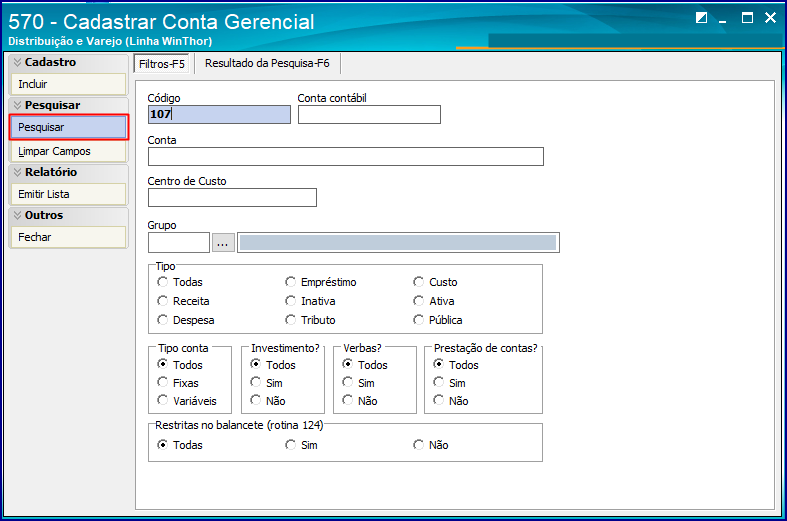Click the Fechar button
Image resolution: width=787 pixels, height=521 pixels.
tap(68, 237)
